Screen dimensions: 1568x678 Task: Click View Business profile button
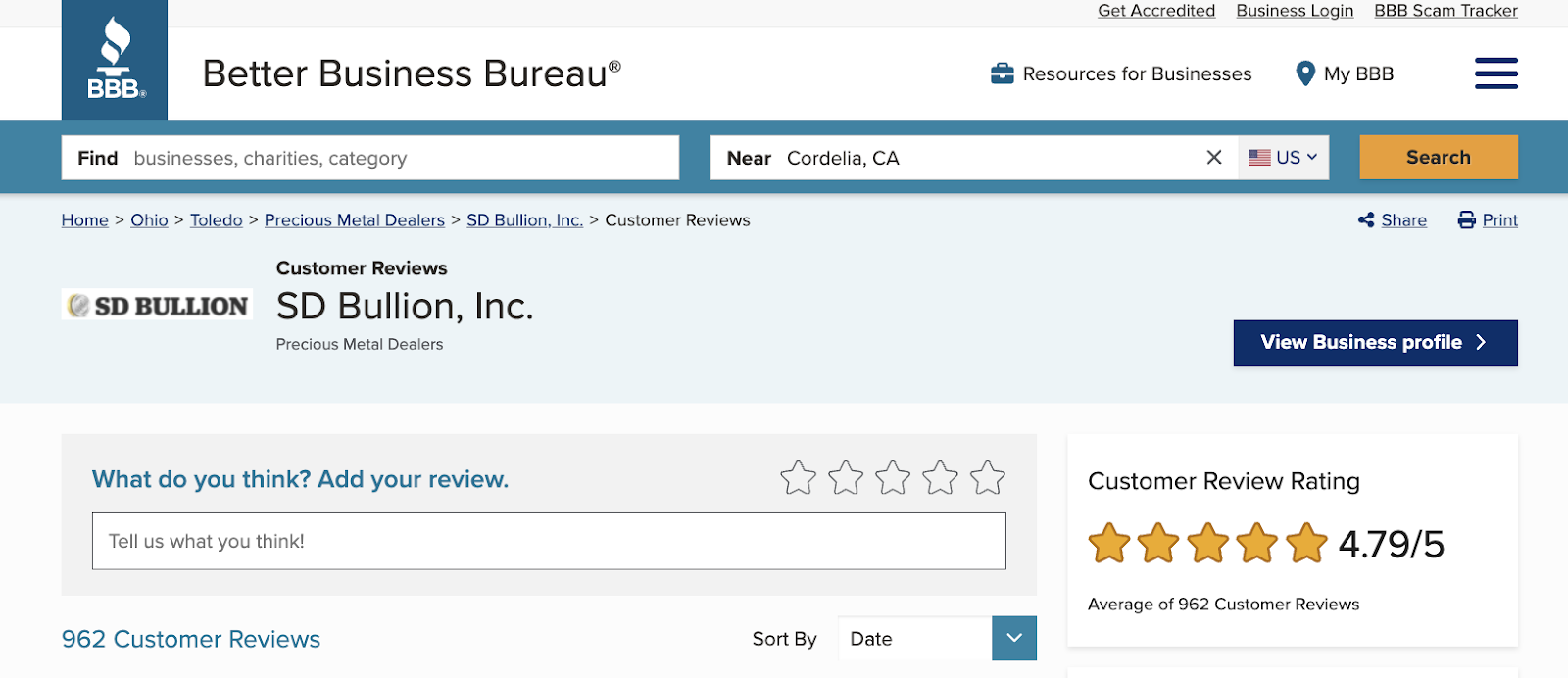pos(1376,343)
